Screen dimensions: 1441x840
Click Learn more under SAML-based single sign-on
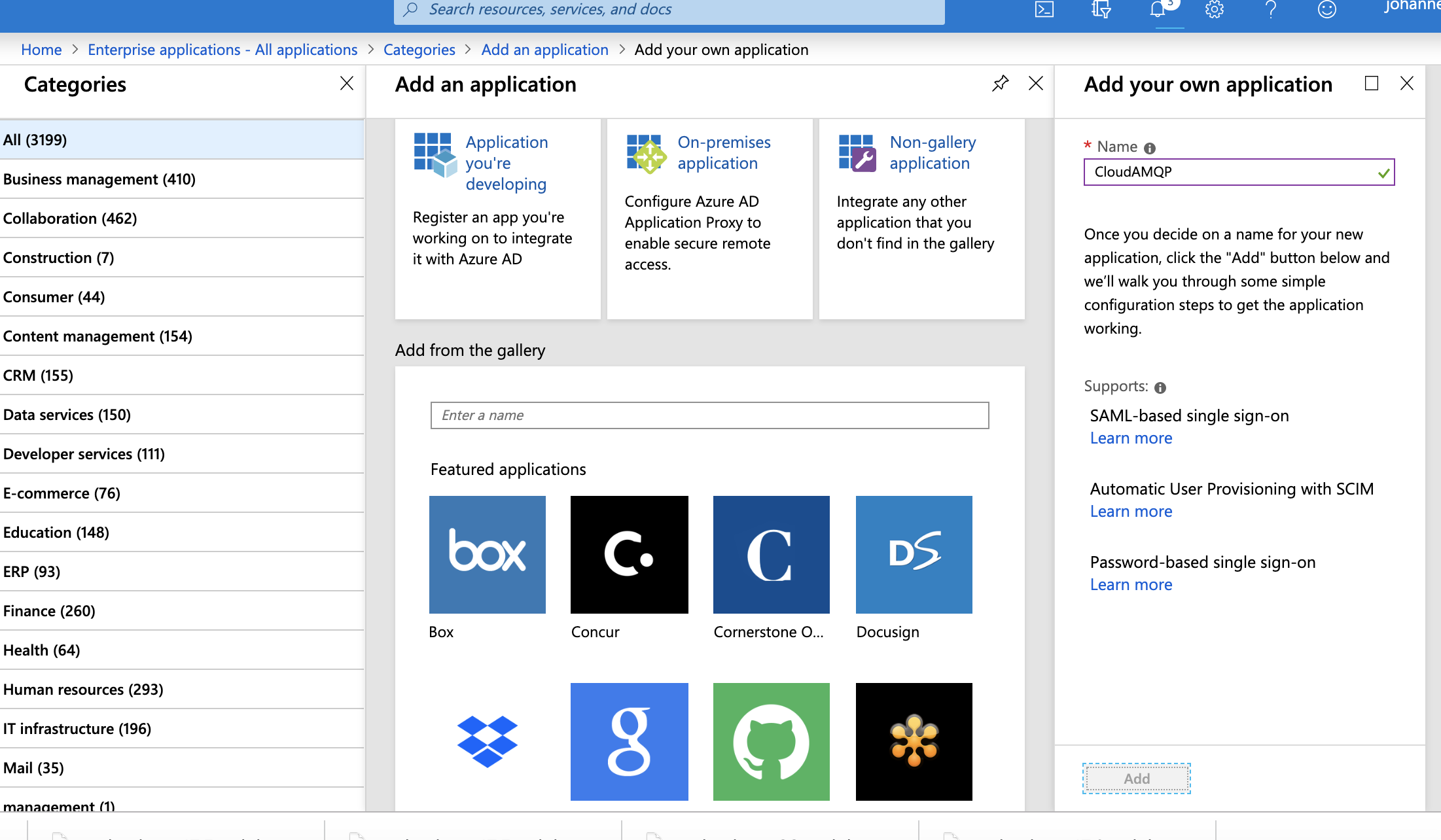coord(1131,438)
